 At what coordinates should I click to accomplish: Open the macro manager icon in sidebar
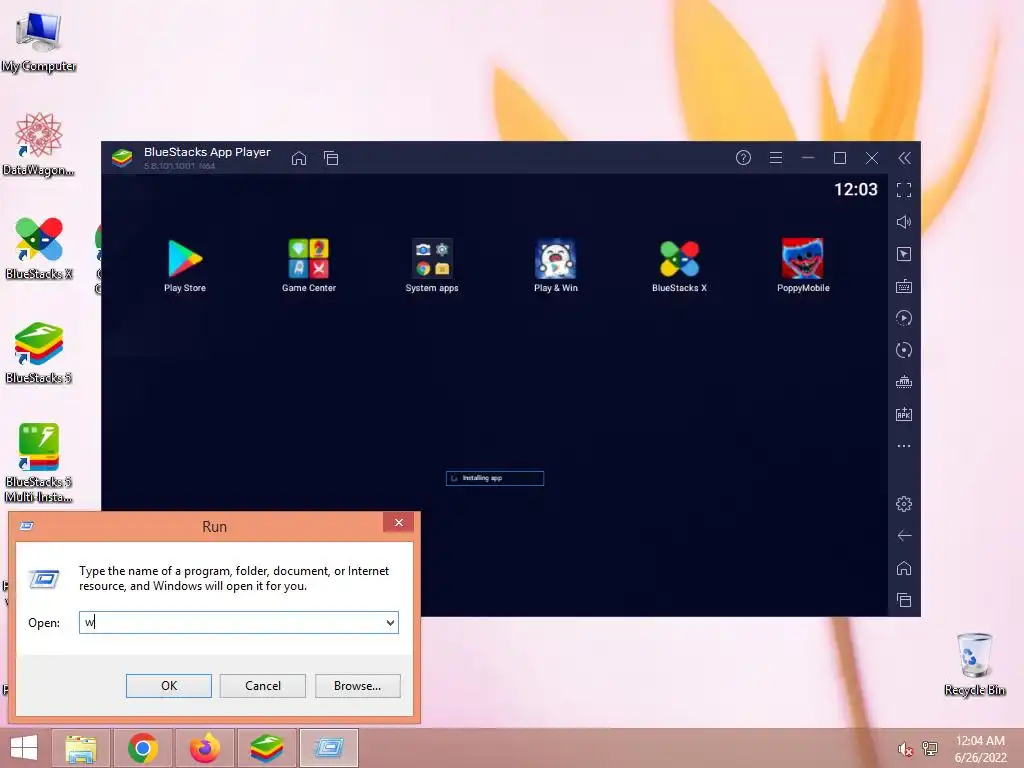click(x=904, y=382)
